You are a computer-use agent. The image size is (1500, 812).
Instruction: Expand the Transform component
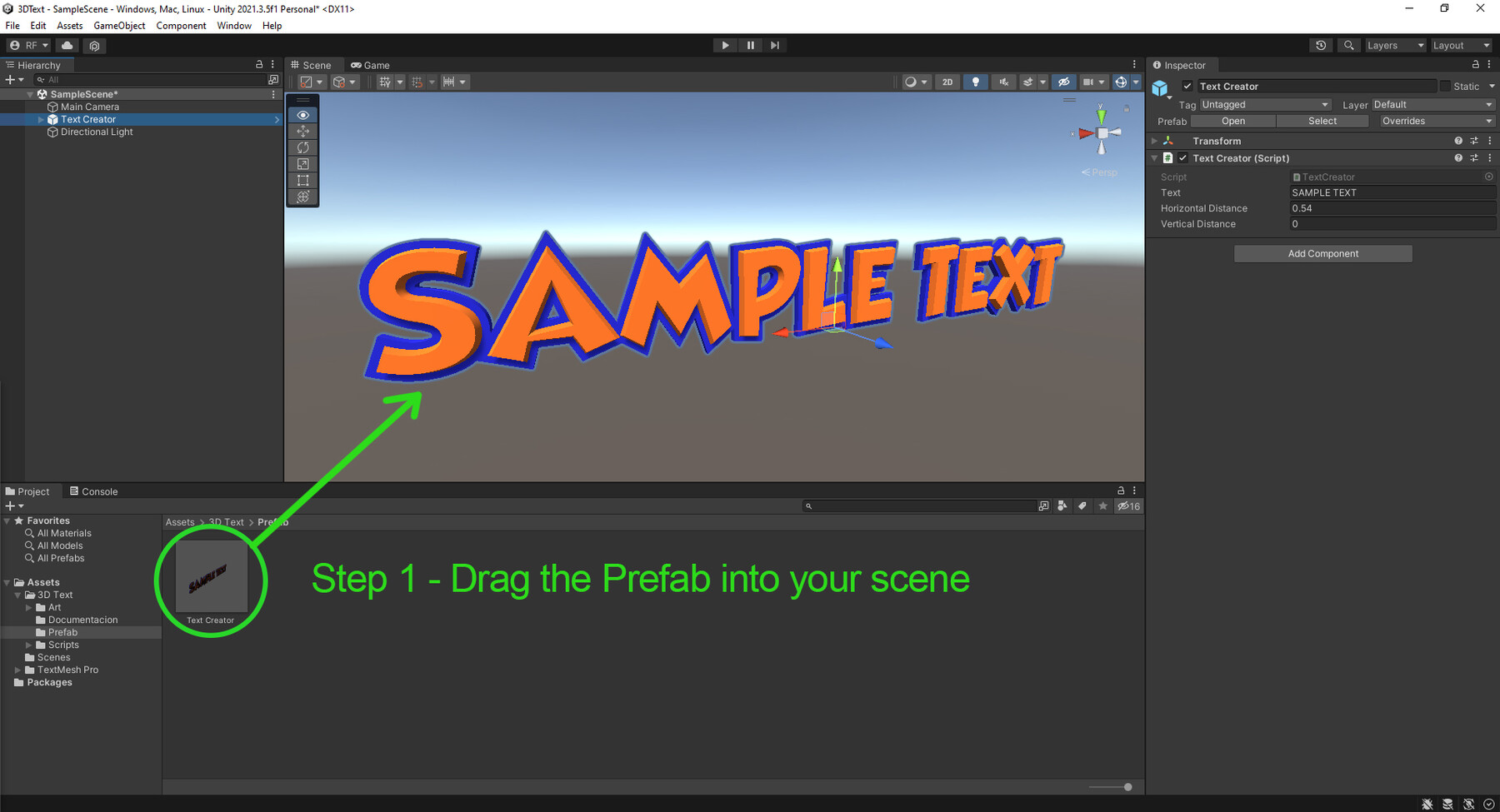(1154, 141)
